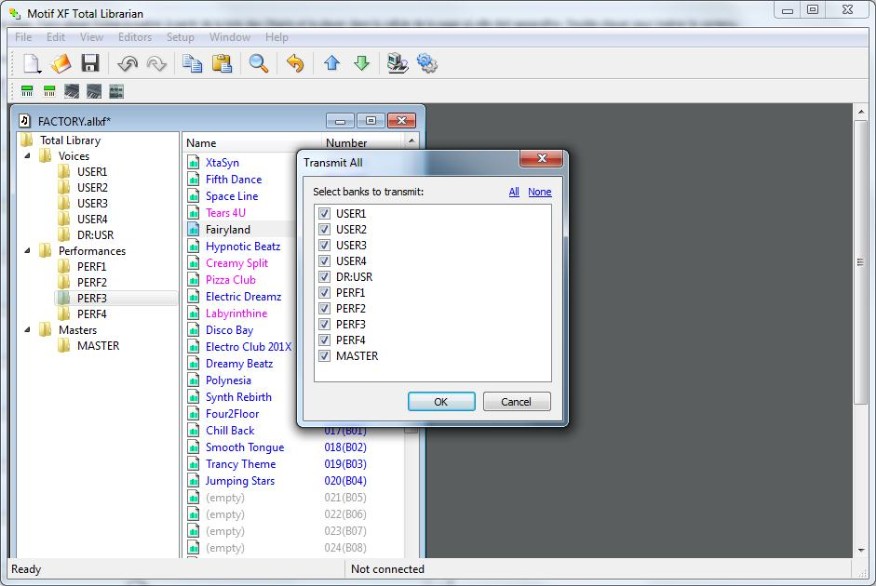Uncheck the PERF4 bank checkbox
Image resolution: width=876 pixels, height=586 pixels.
(324, 340)
